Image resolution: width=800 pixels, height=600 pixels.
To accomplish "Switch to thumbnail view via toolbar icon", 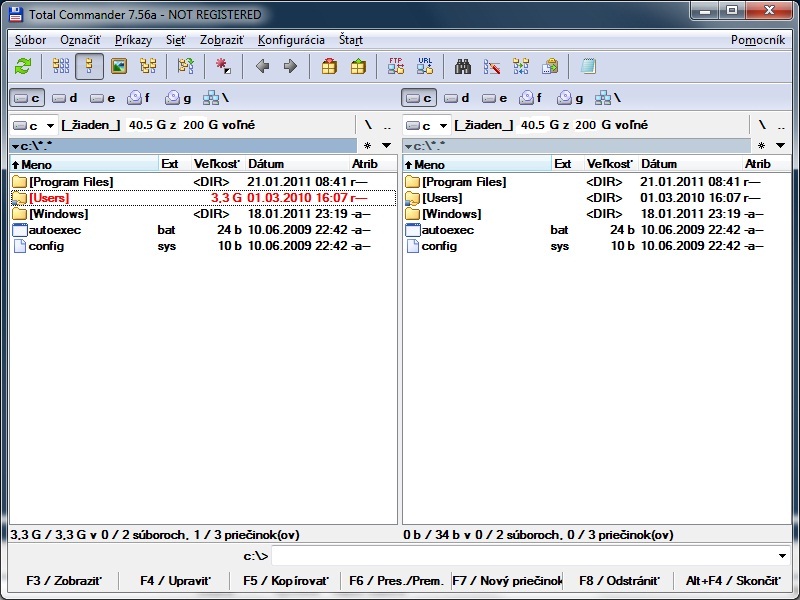I will (x=119, y=67).
